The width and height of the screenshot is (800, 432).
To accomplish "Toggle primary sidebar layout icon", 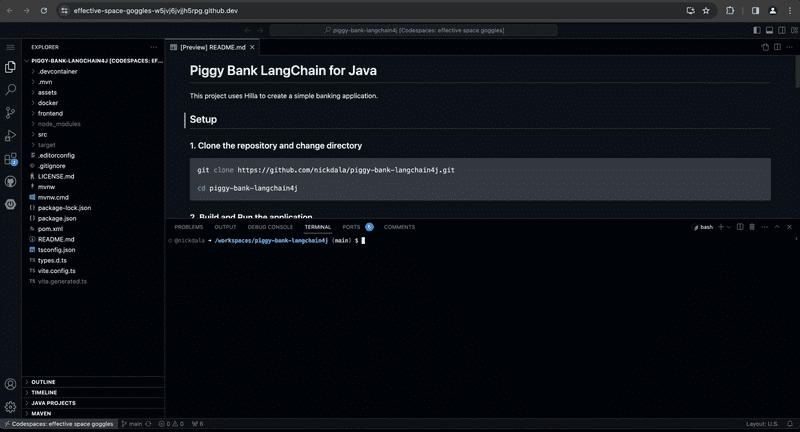I will (757, 31).
